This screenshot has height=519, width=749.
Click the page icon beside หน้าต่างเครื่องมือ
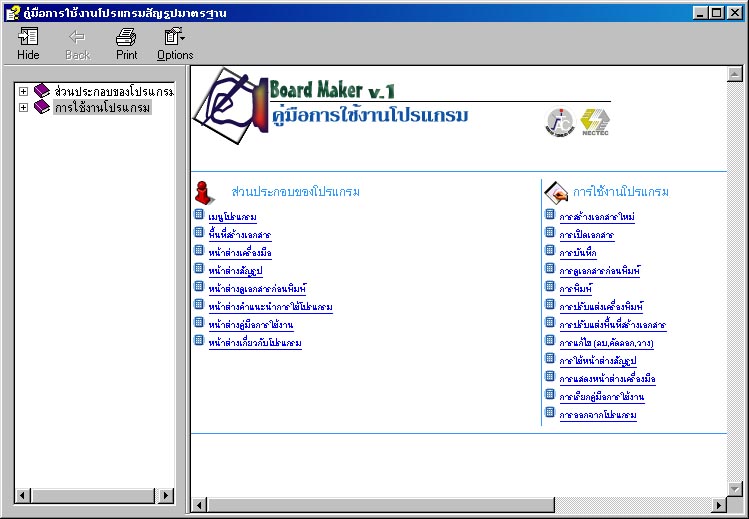pyautogui.click(x=199, y=250)
